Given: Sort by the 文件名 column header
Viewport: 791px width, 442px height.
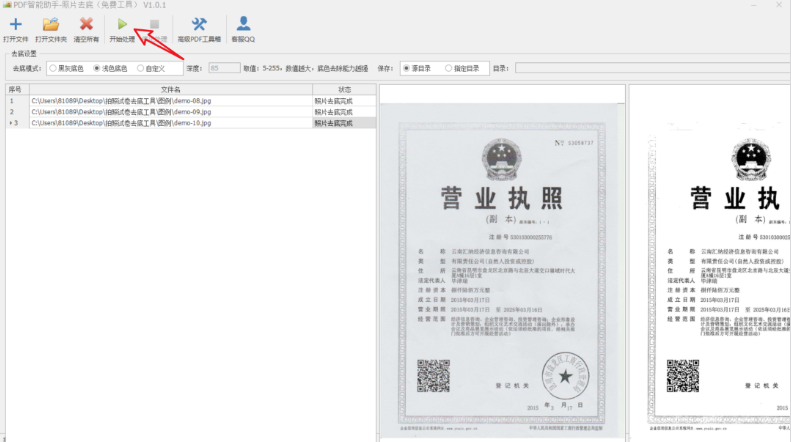Looking at the screenshot, I should pyautogui.click(x=171, y=89).
